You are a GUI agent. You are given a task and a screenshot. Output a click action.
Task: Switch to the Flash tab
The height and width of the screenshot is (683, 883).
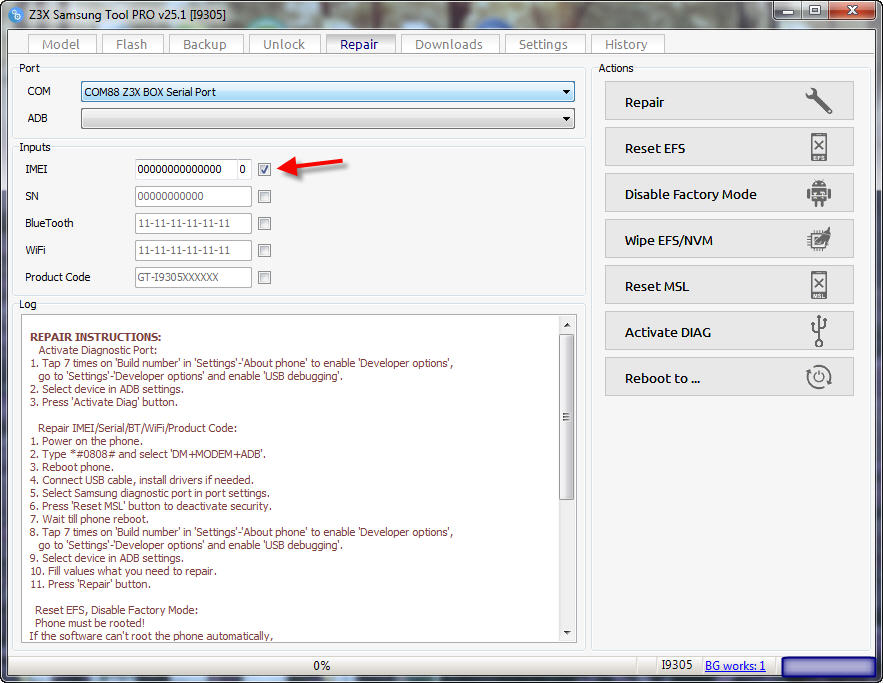click(132, 44)
